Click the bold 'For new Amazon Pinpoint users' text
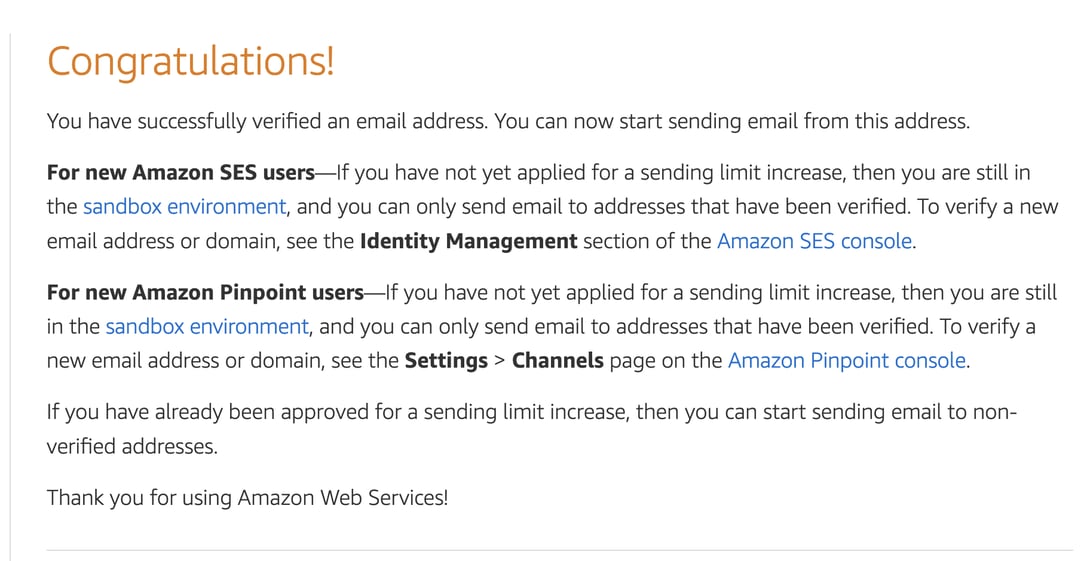This screenshot has width=1084, height=561. [x=205, y=293]
